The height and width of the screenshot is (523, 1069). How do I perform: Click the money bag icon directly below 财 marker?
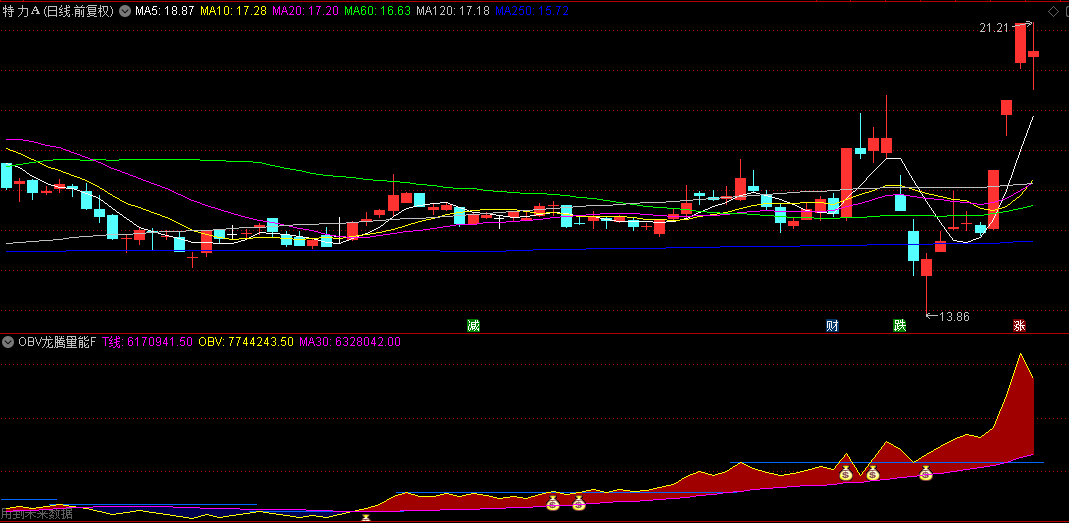(x=846, y=473)
